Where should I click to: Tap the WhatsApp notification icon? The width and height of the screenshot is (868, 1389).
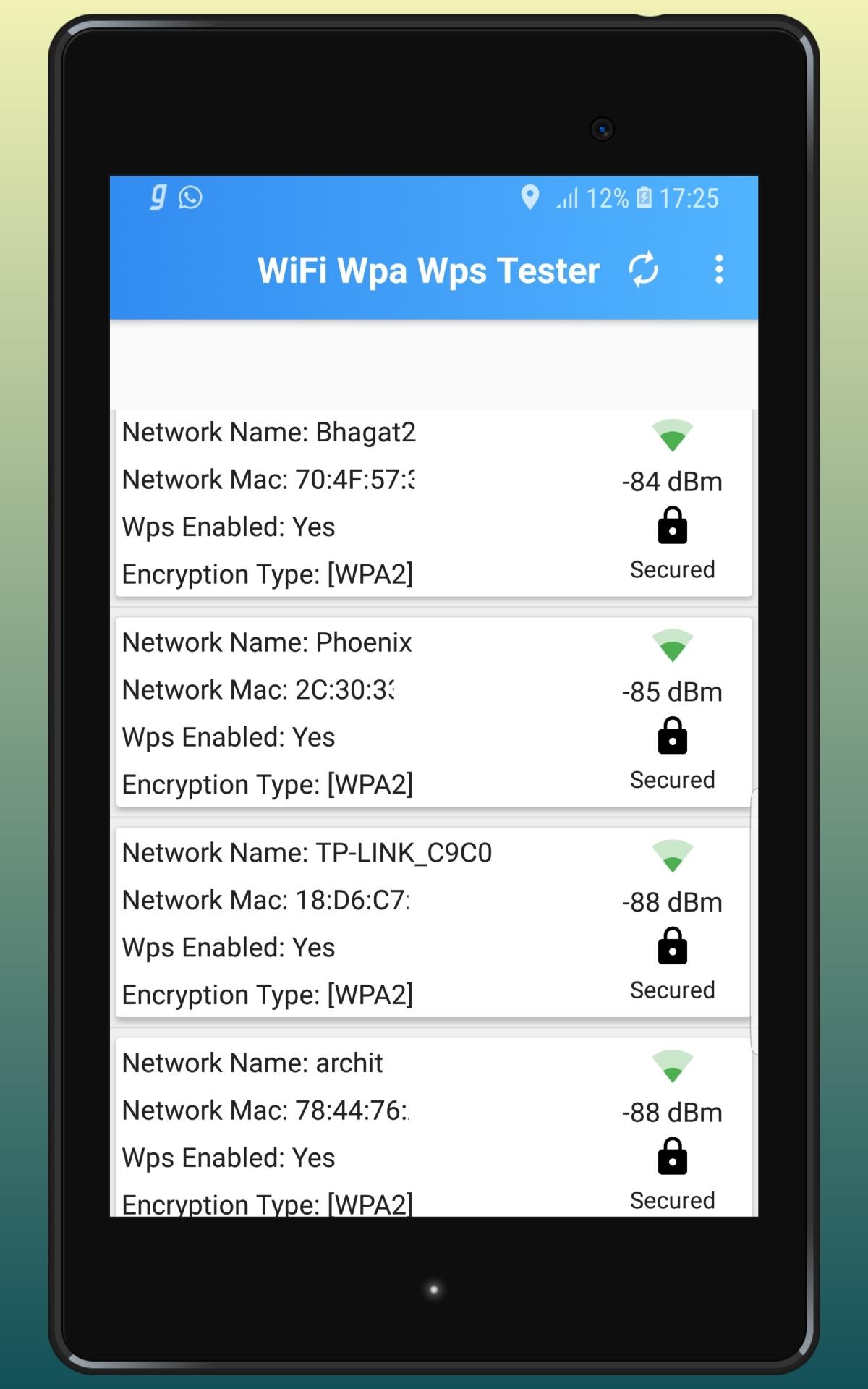(x=190, y=197)
